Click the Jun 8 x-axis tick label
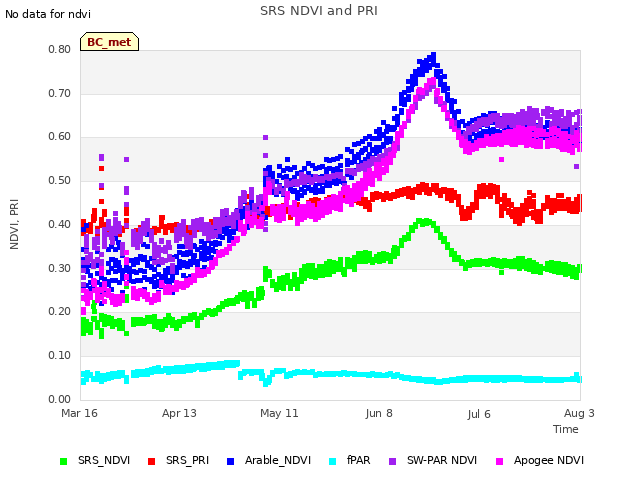The width and height of the screenshot is (640, 480). pos(379,413)
